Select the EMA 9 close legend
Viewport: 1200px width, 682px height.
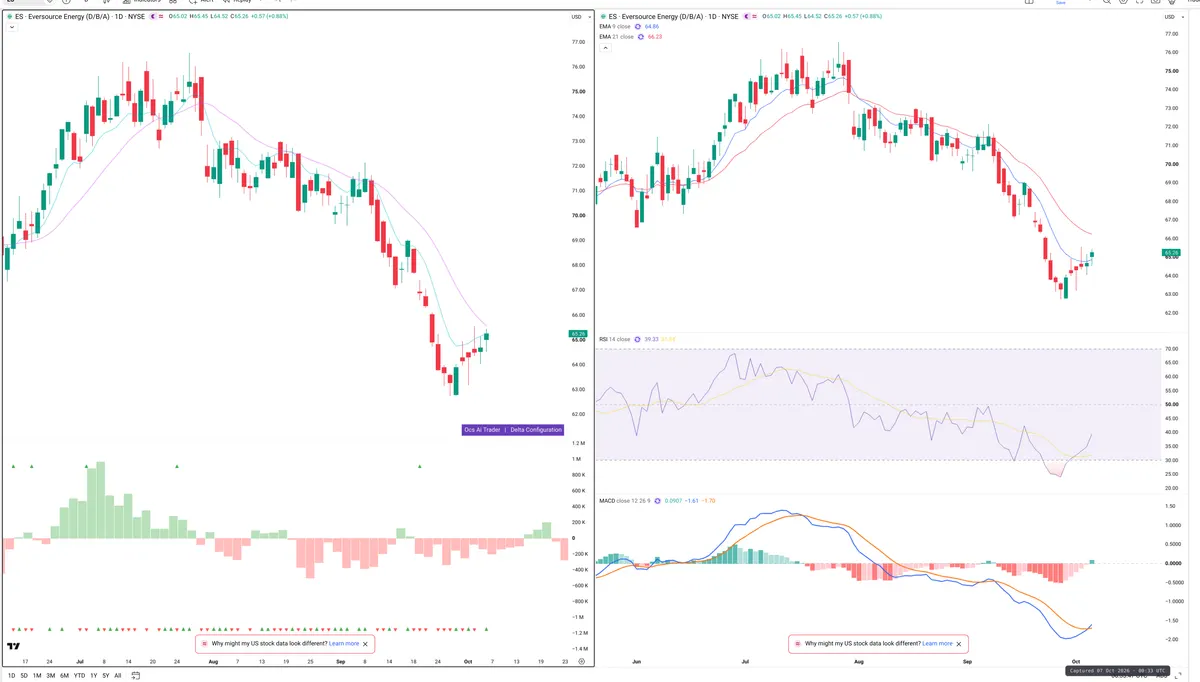coord(615,27)
